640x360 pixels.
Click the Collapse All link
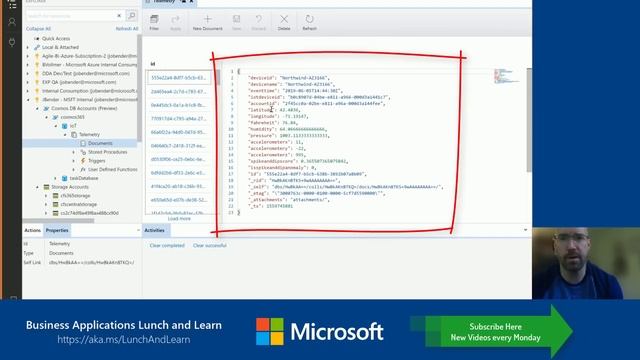pos(38,29)
